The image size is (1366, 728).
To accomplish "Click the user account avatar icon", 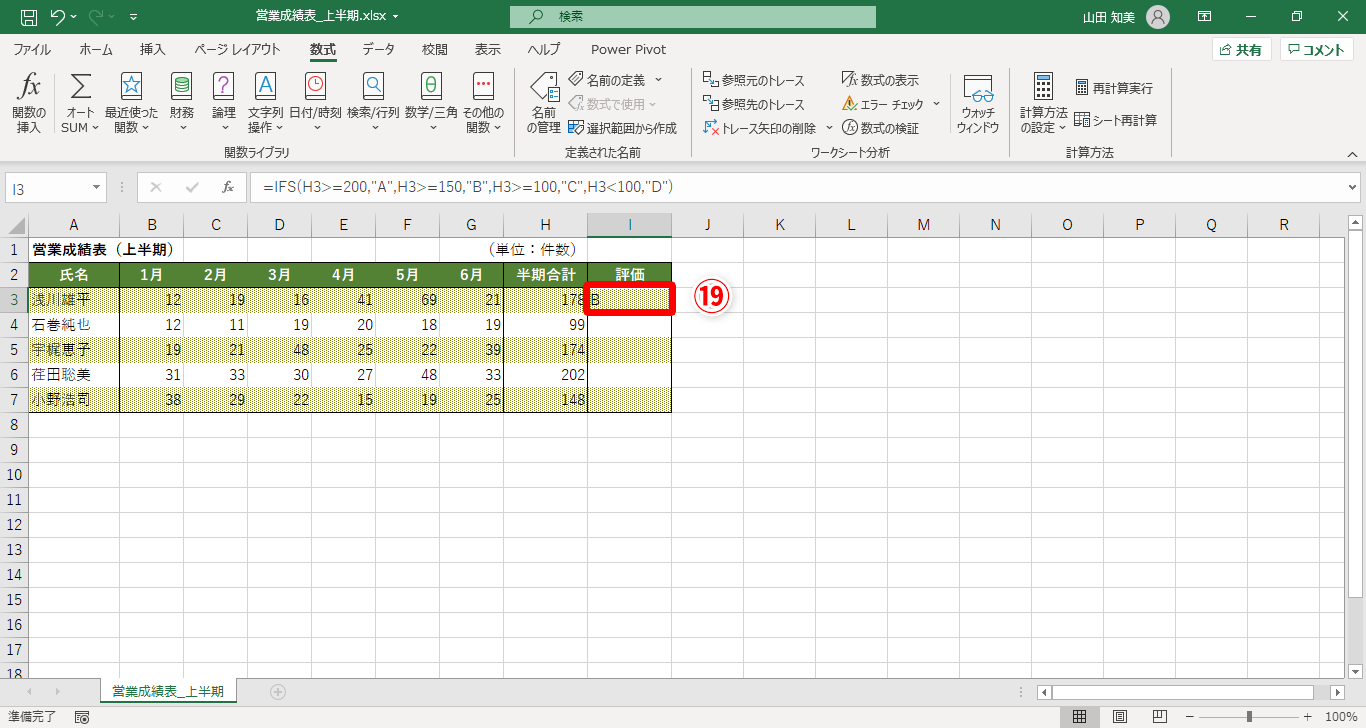I will tap(1158, 17).
